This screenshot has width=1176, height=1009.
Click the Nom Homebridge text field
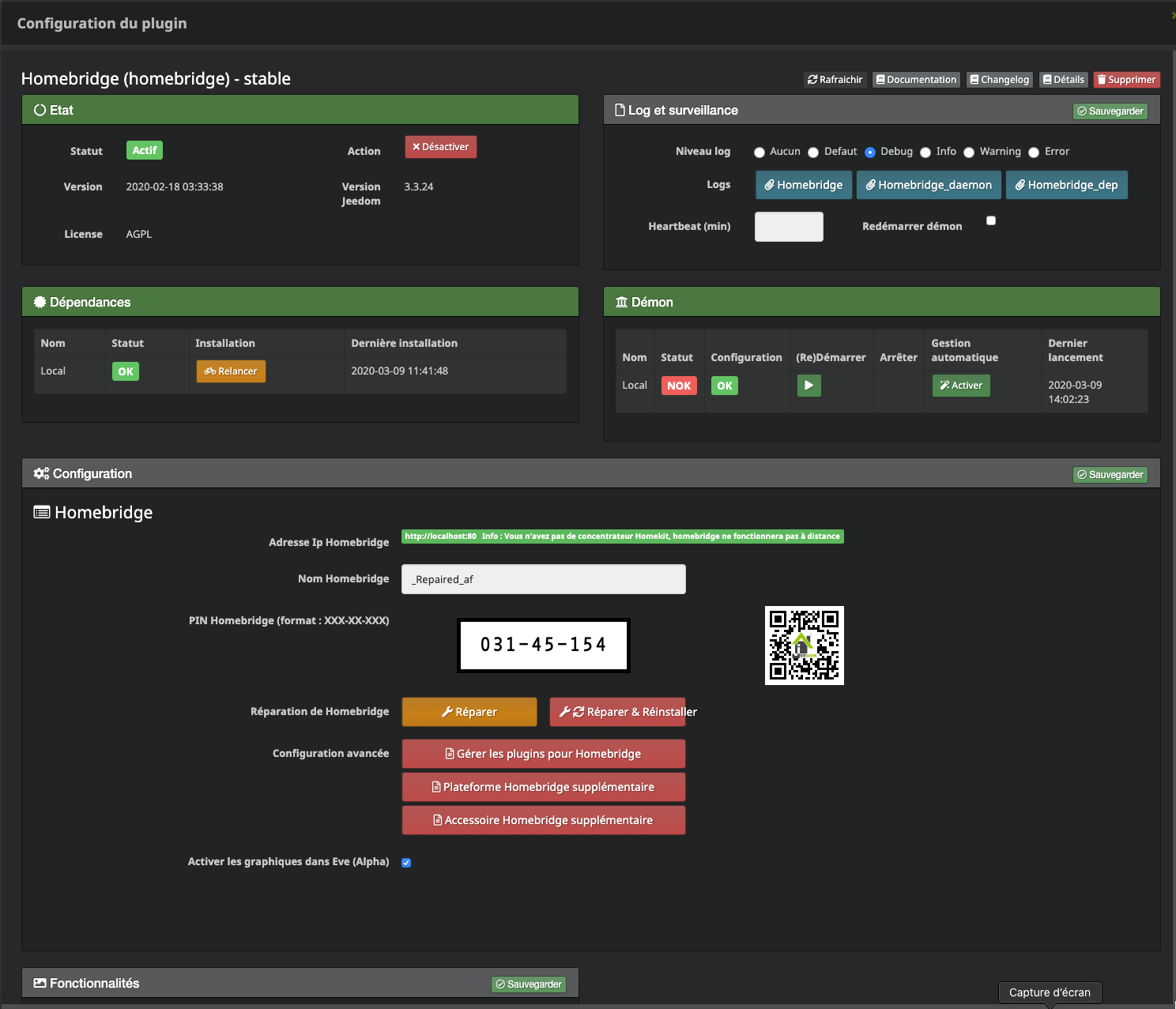tap(543, 579)
